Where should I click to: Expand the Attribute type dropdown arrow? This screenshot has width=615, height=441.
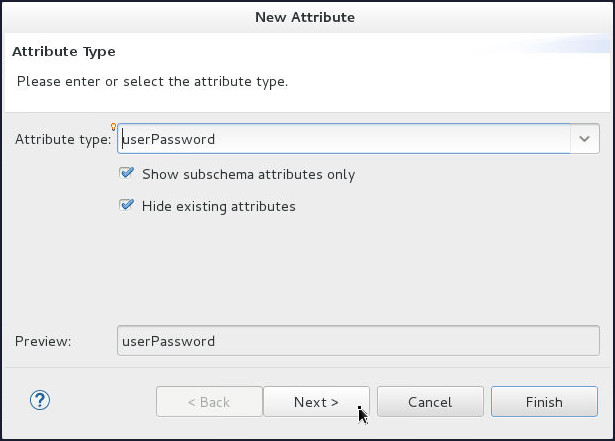585,139
